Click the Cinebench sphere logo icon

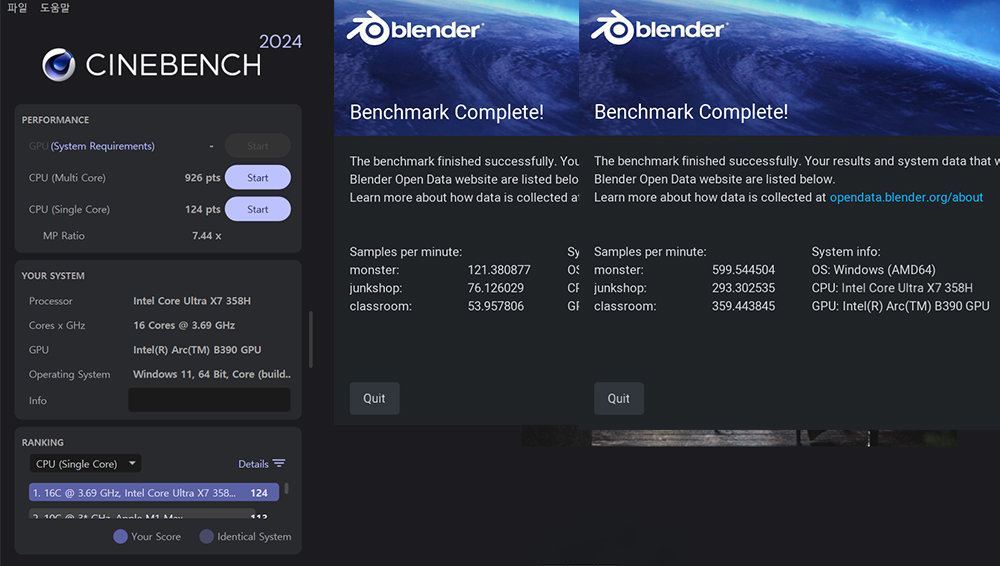pyautogui.click(x=59, y=65)
